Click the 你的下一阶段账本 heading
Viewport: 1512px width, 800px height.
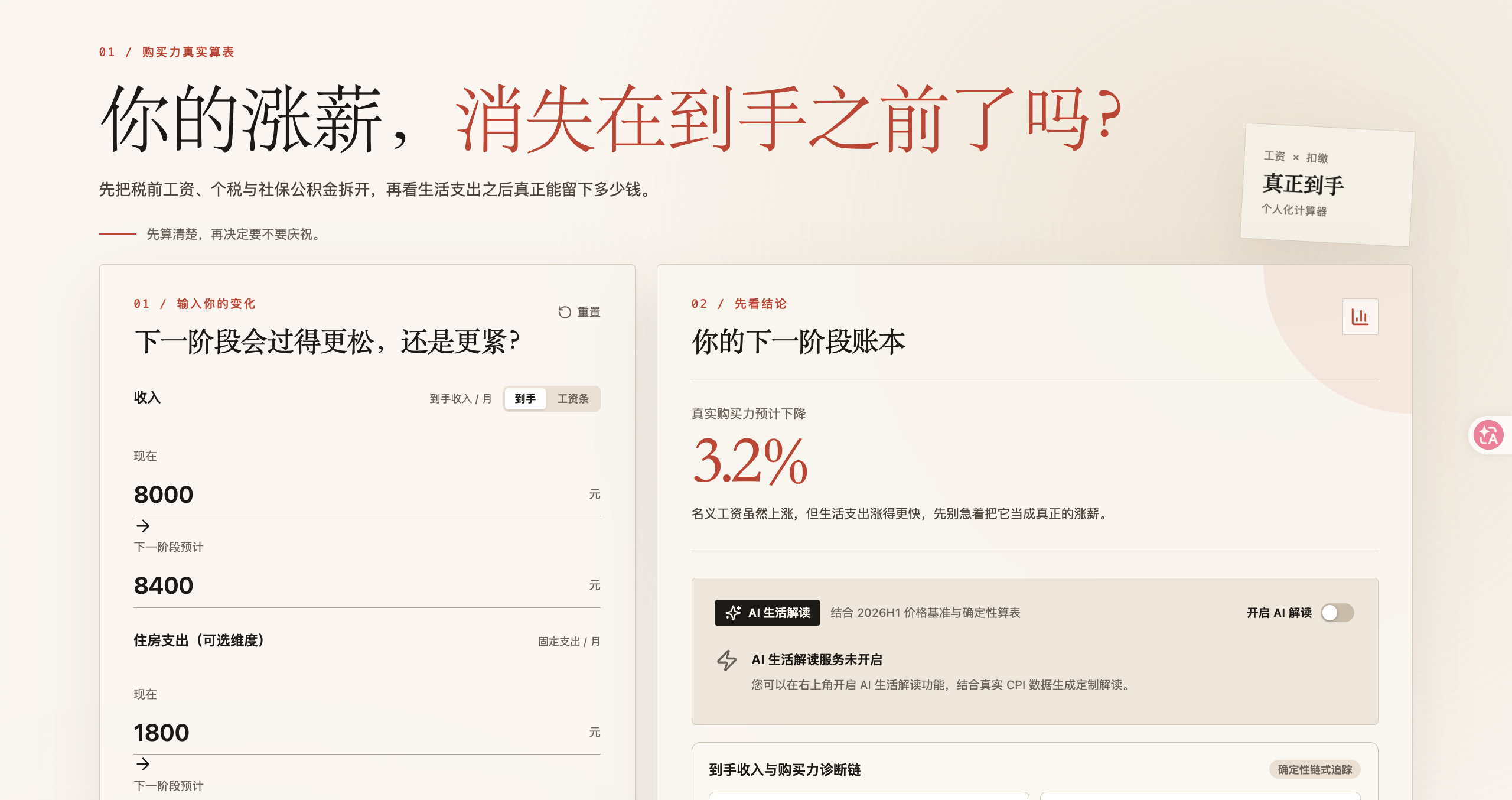pyautogui.click(x=799, y=342)
